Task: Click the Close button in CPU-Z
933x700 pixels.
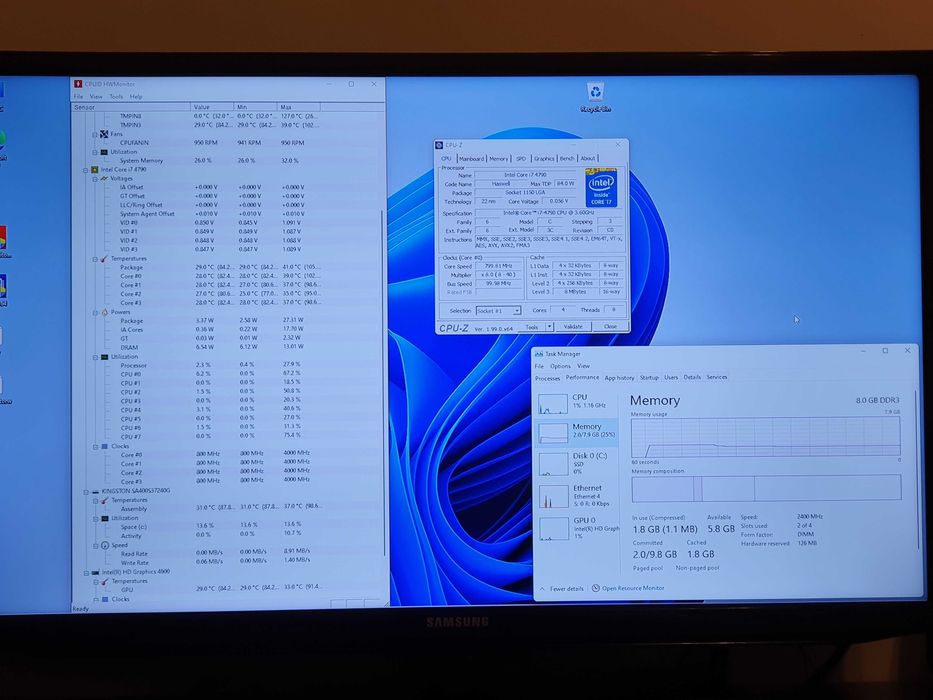Action: (x=610, y=327)
